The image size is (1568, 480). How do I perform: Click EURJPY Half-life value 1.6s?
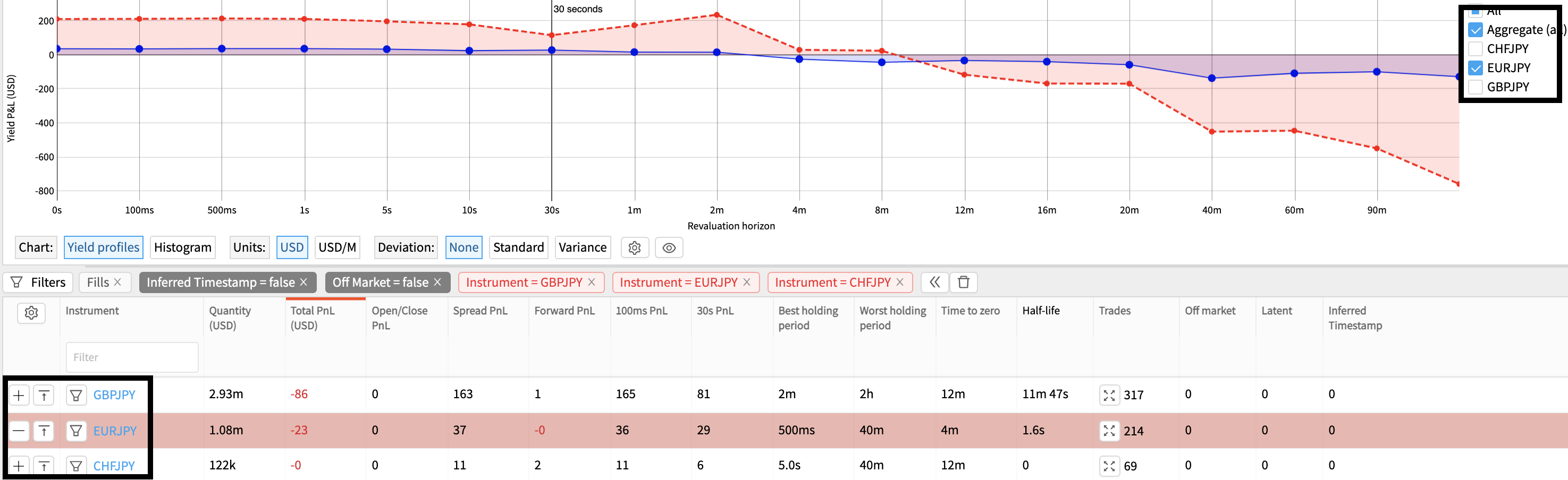pyautogui.click(x=1034, y=430)
